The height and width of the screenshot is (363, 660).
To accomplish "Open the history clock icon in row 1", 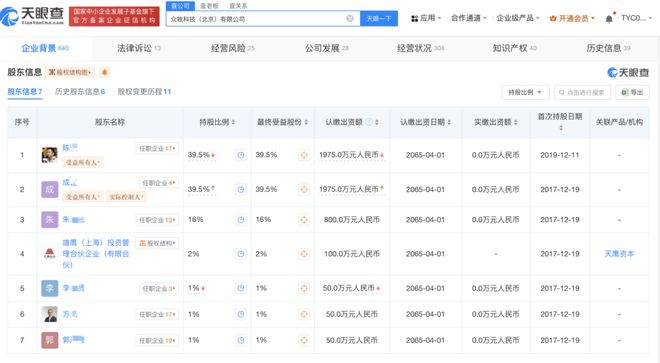I will pyautogui.click(x=241, y=155).
